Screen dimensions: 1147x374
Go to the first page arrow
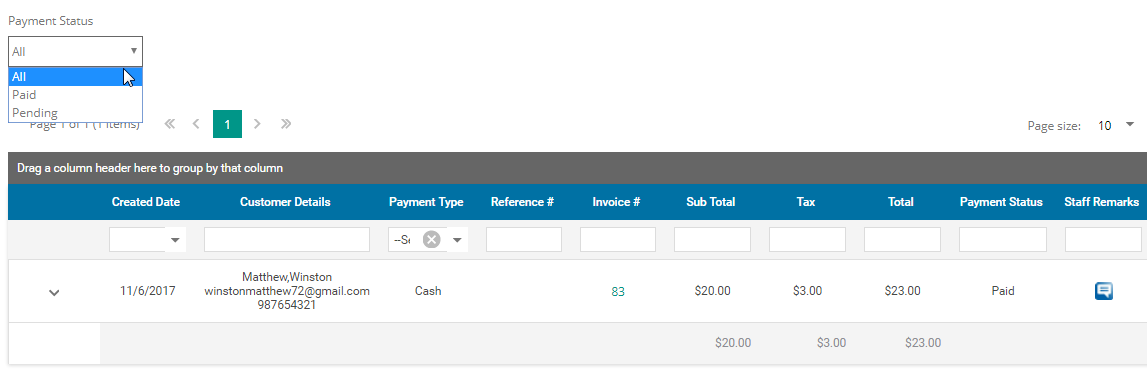[170, 124]
